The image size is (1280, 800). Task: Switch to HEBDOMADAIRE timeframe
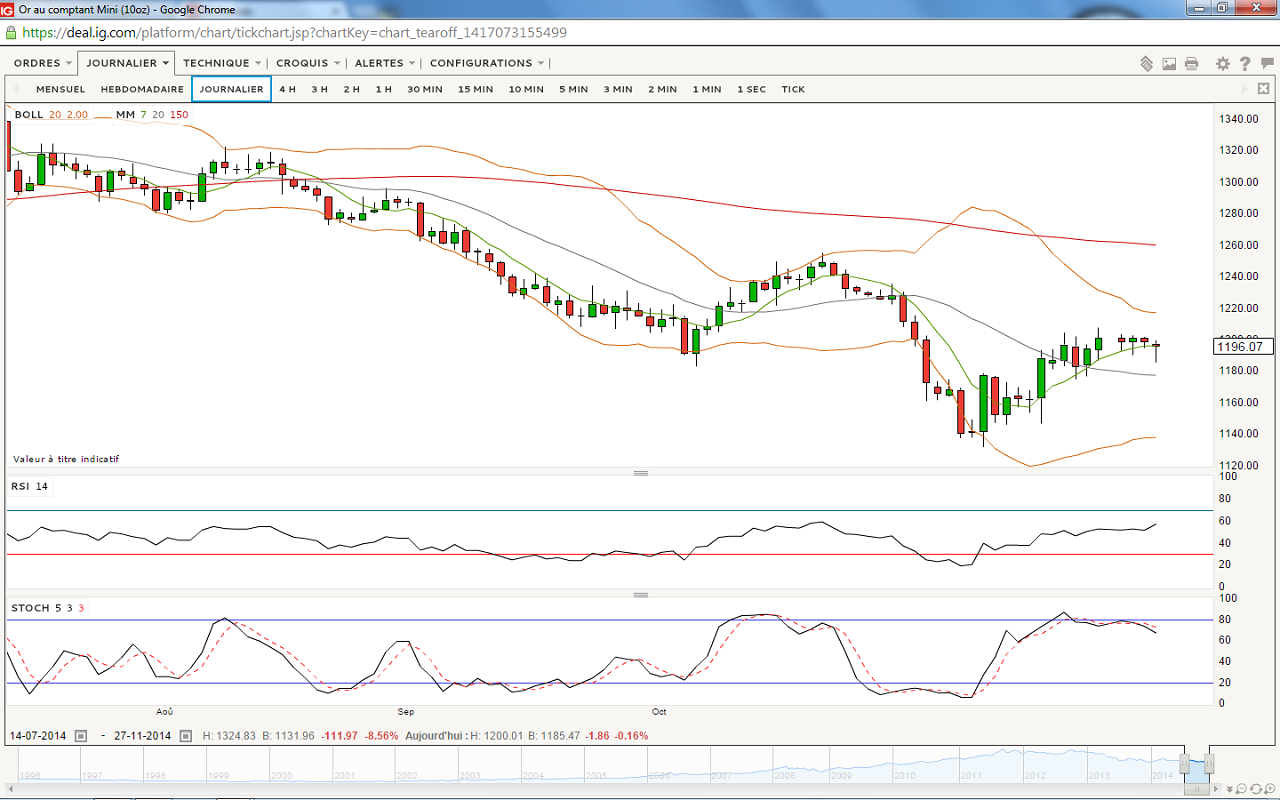coord(140,89)
